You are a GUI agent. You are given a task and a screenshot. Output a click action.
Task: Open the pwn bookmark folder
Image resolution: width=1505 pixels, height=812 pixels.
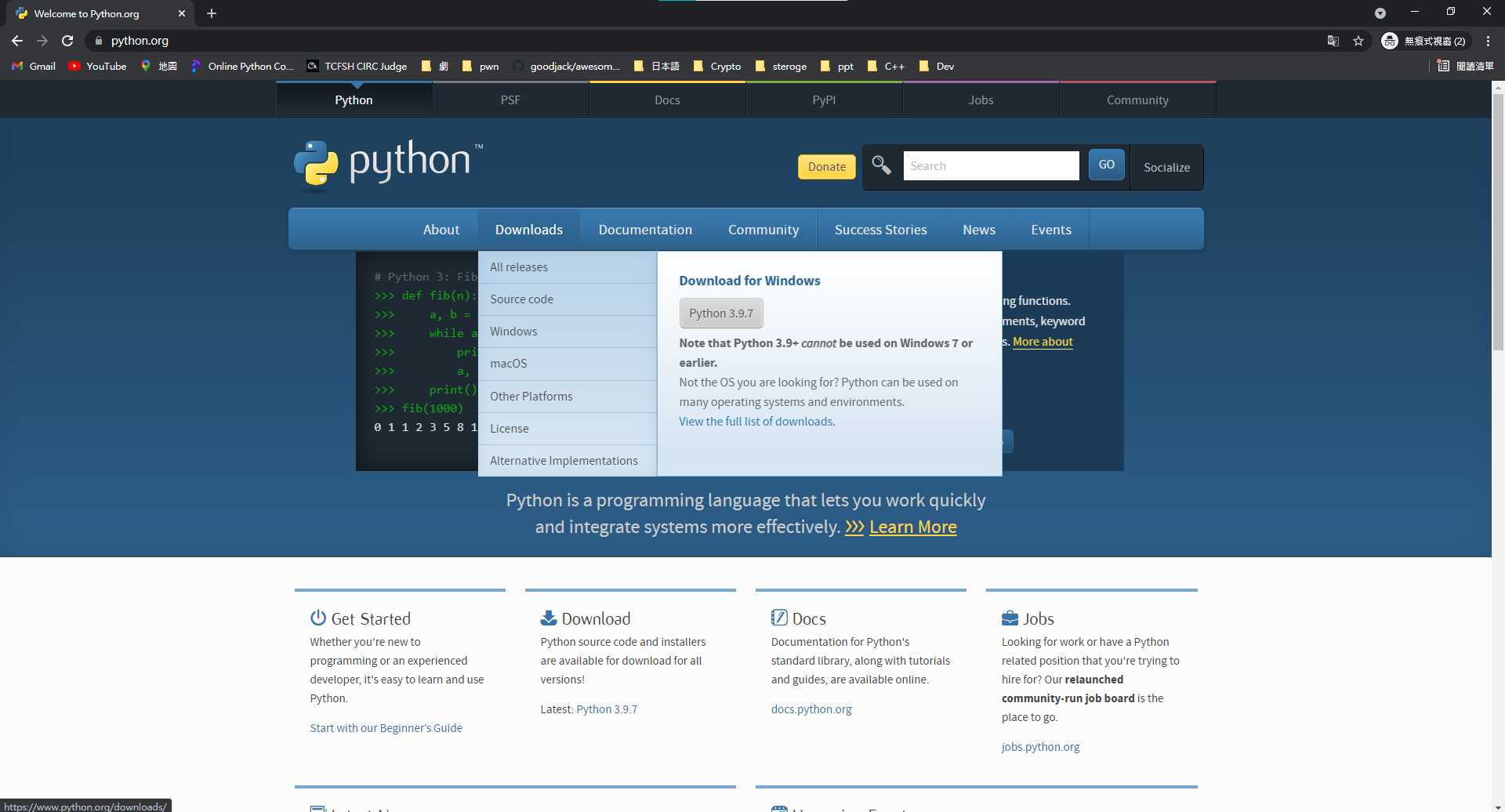coord(481,67)
